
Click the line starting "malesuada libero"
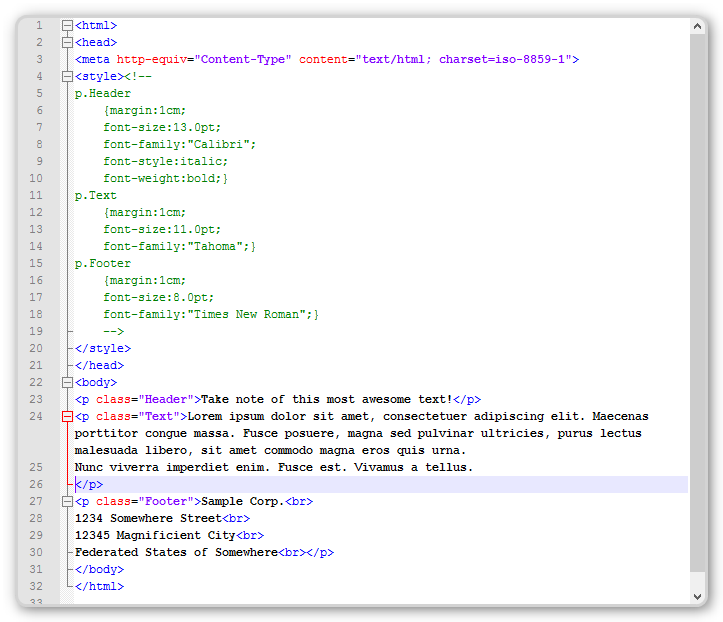[x=270, y=450]
